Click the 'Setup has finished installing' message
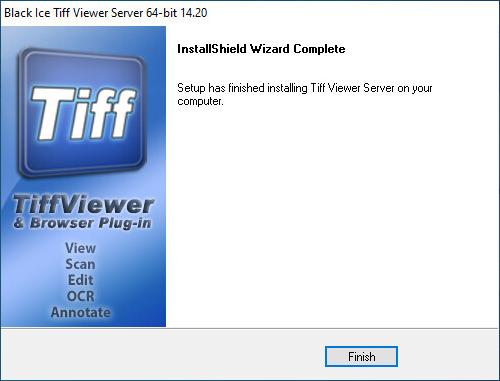The image size is (500, 381). pyautogui.click(x=305, y=94)
